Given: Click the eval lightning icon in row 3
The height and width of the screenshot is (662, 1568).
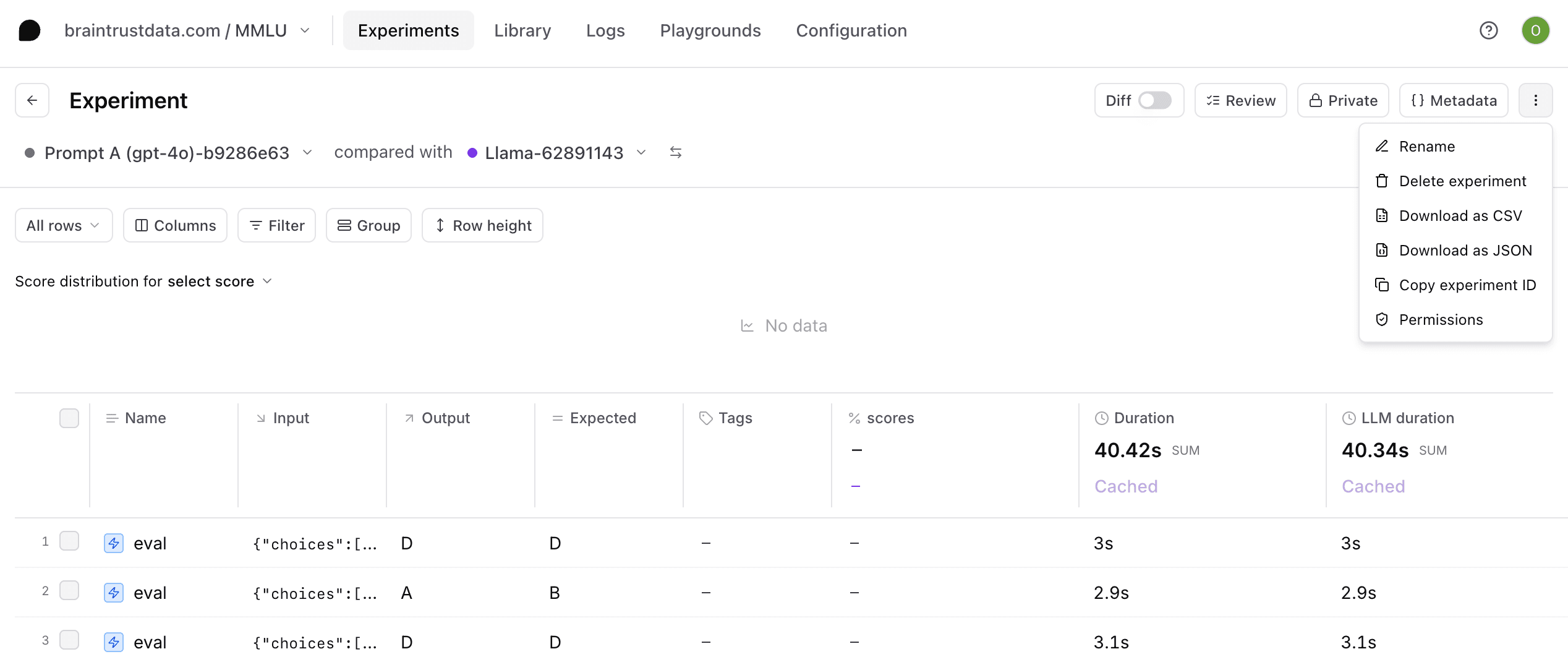Looking at the screenshot, I should 114,642.
